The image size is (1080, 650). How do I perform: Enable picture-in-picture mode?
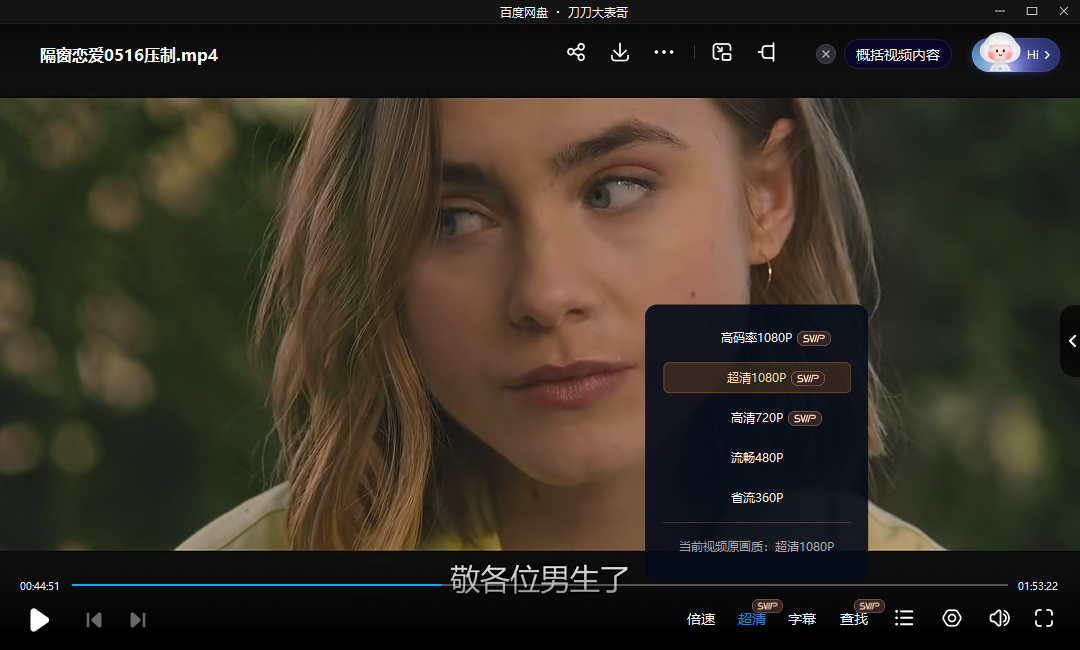click(722, 53)
